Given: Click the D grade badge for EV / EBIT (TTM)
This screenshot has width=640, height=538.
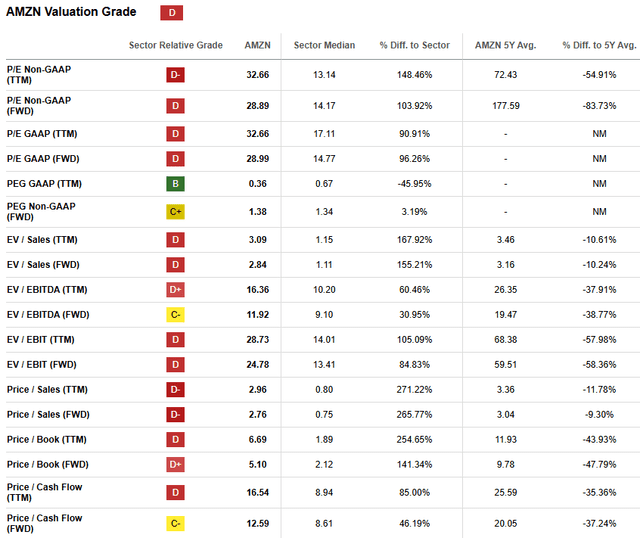Looking at the screenshot, I should click(175, 340).
